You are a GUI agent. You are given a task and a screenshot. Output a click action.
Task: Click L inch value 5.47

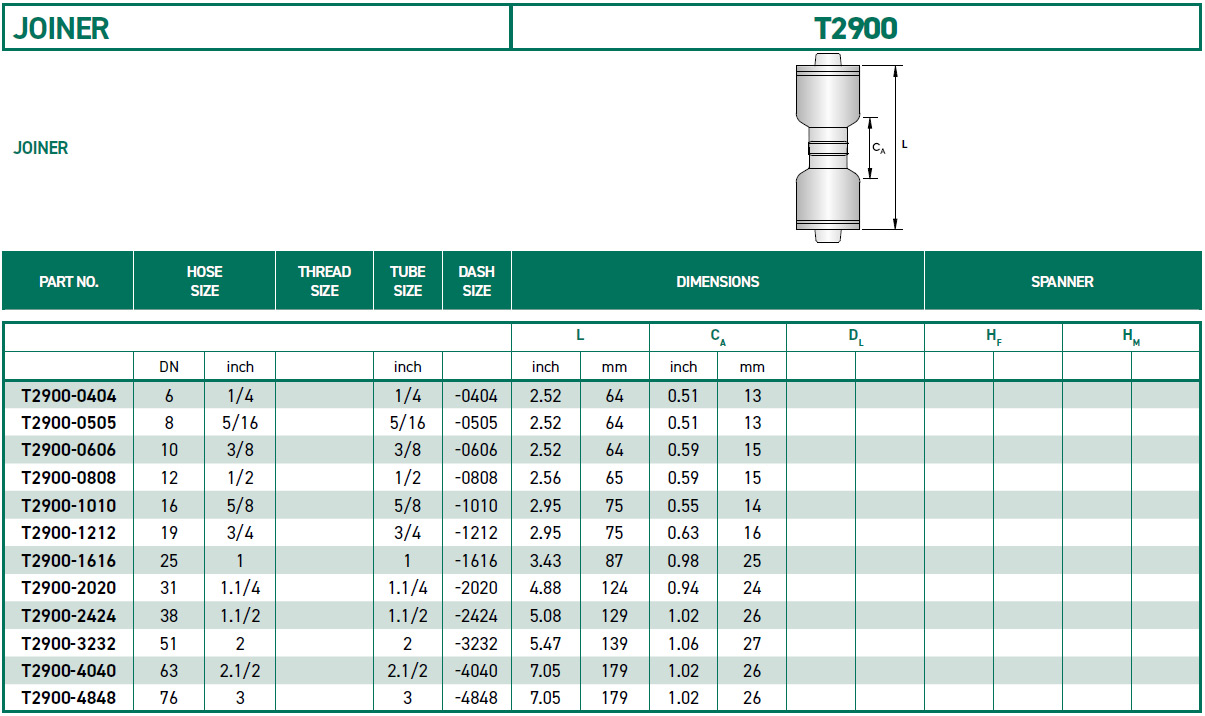(546, 643)
